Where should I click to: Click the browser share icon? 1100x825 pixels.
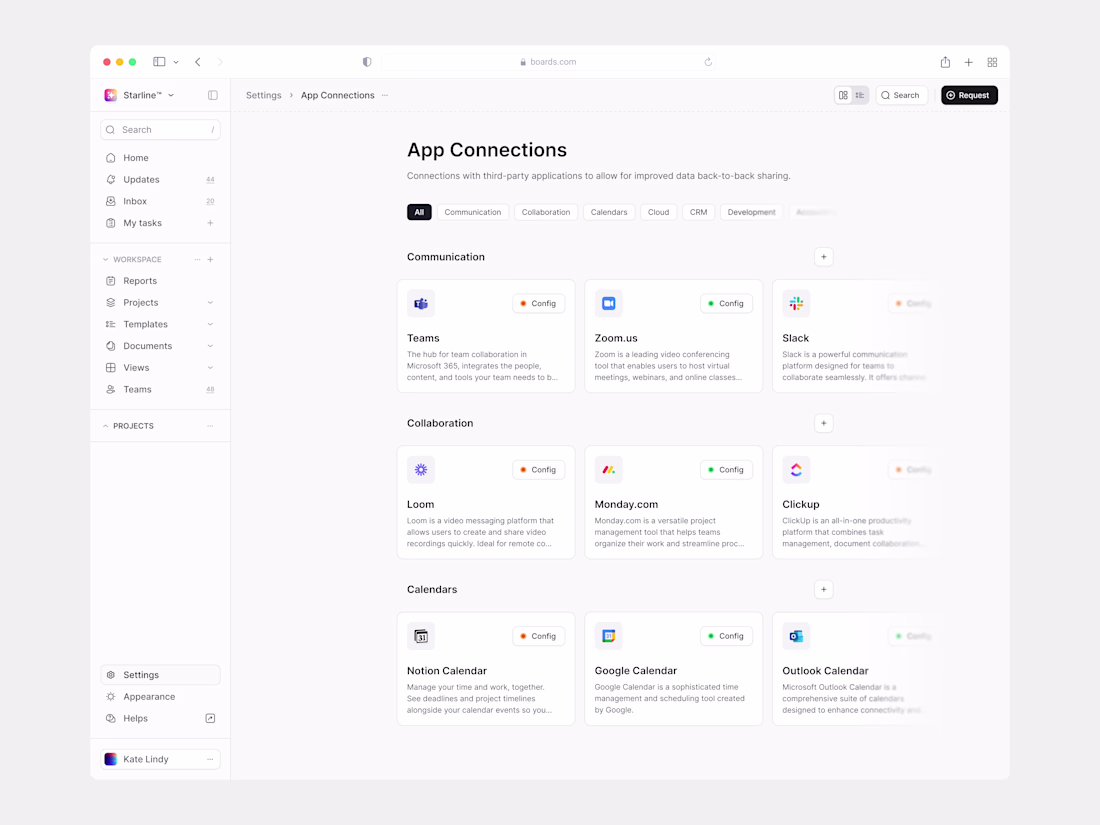[946, 62]
